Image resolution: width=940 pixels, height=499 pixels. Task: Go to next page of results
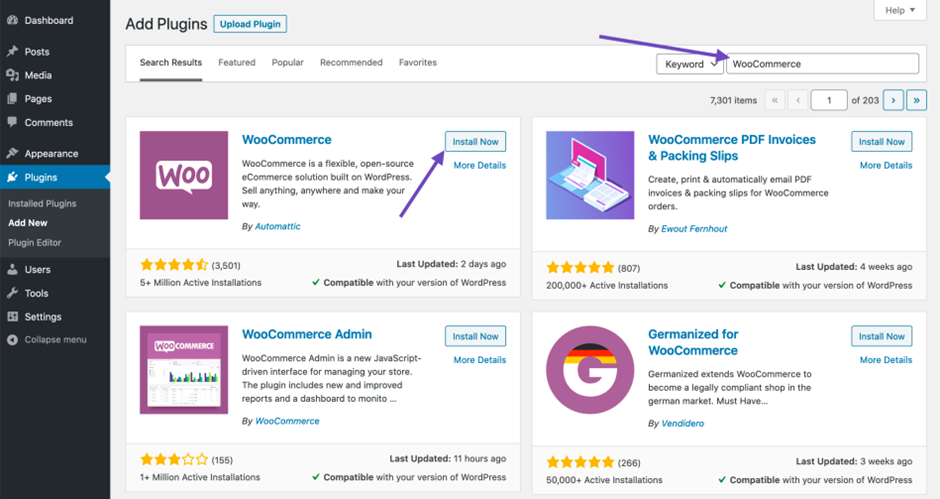[x=893, y=100]
